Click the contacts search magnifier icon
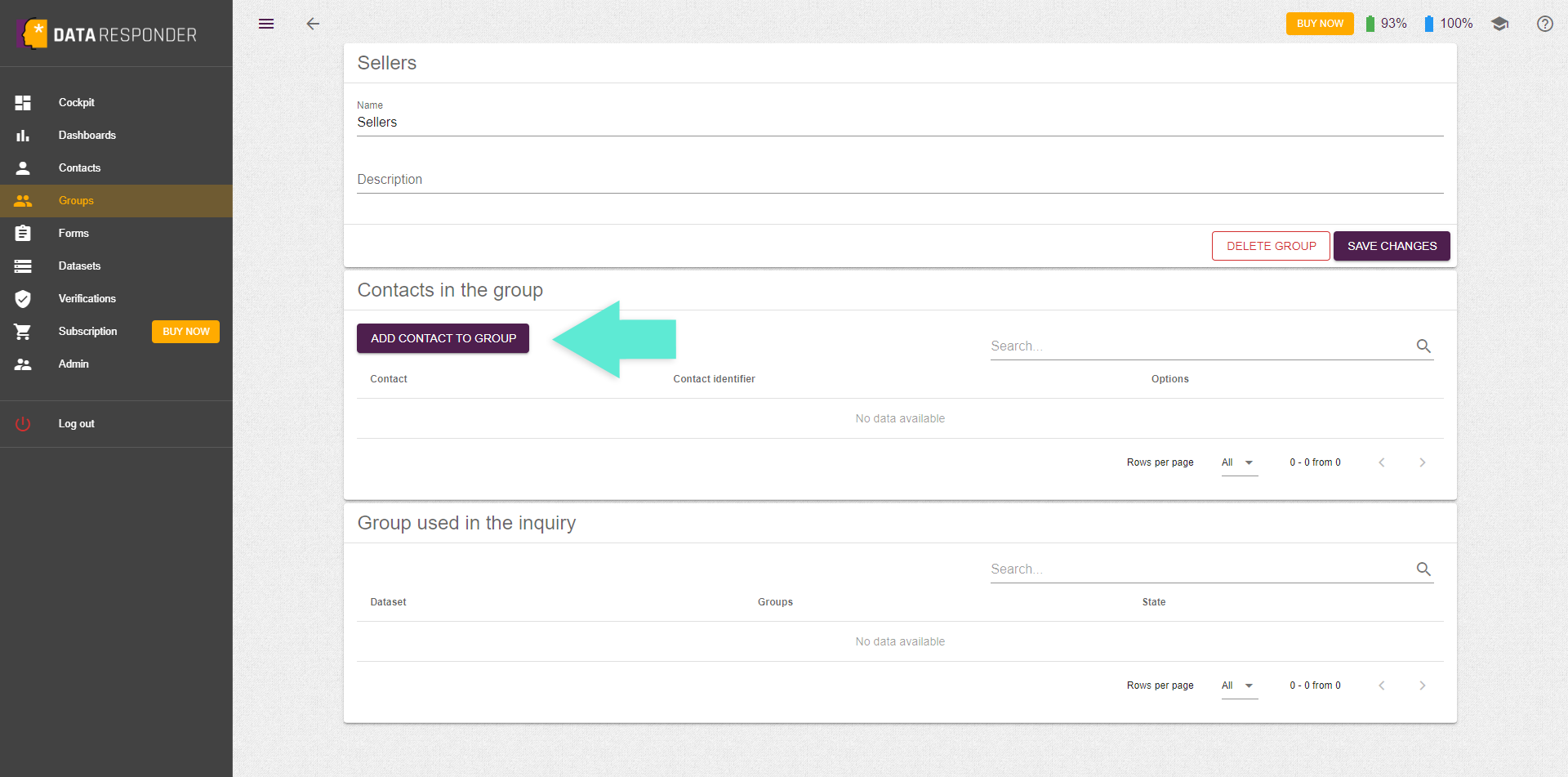The image size is (1568, 777). 1423,346
